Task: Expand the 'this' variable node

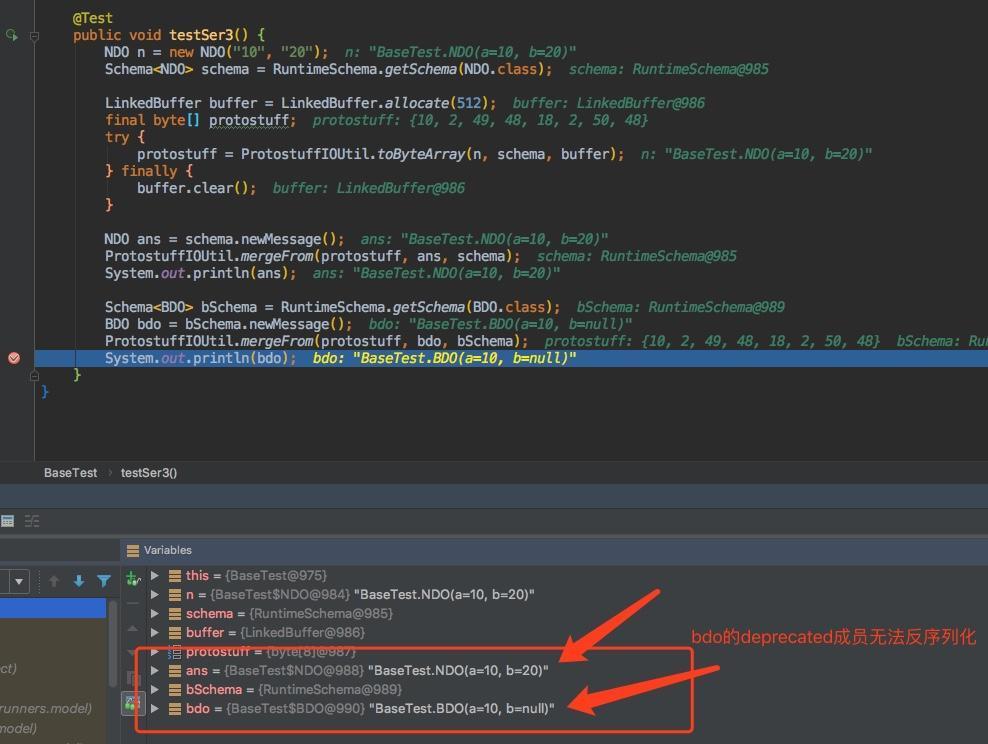Action: click(x=155, y=575)
